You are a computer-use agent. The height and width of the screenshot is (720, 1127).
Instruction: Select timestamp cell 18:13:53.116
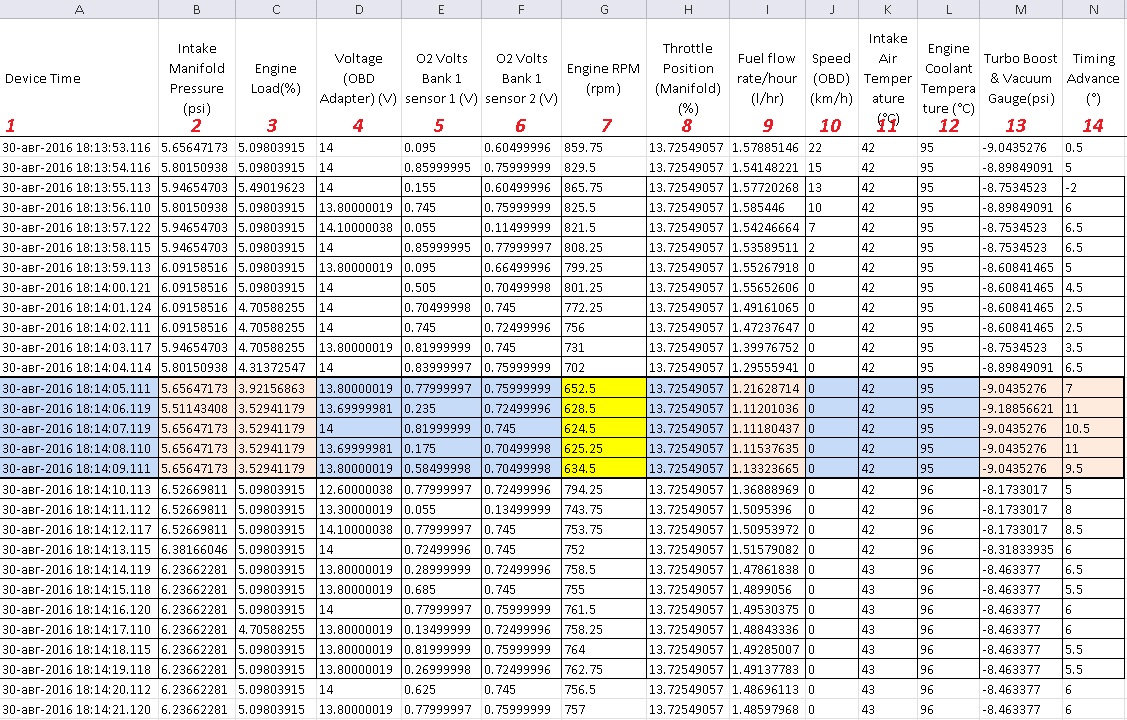79,147
